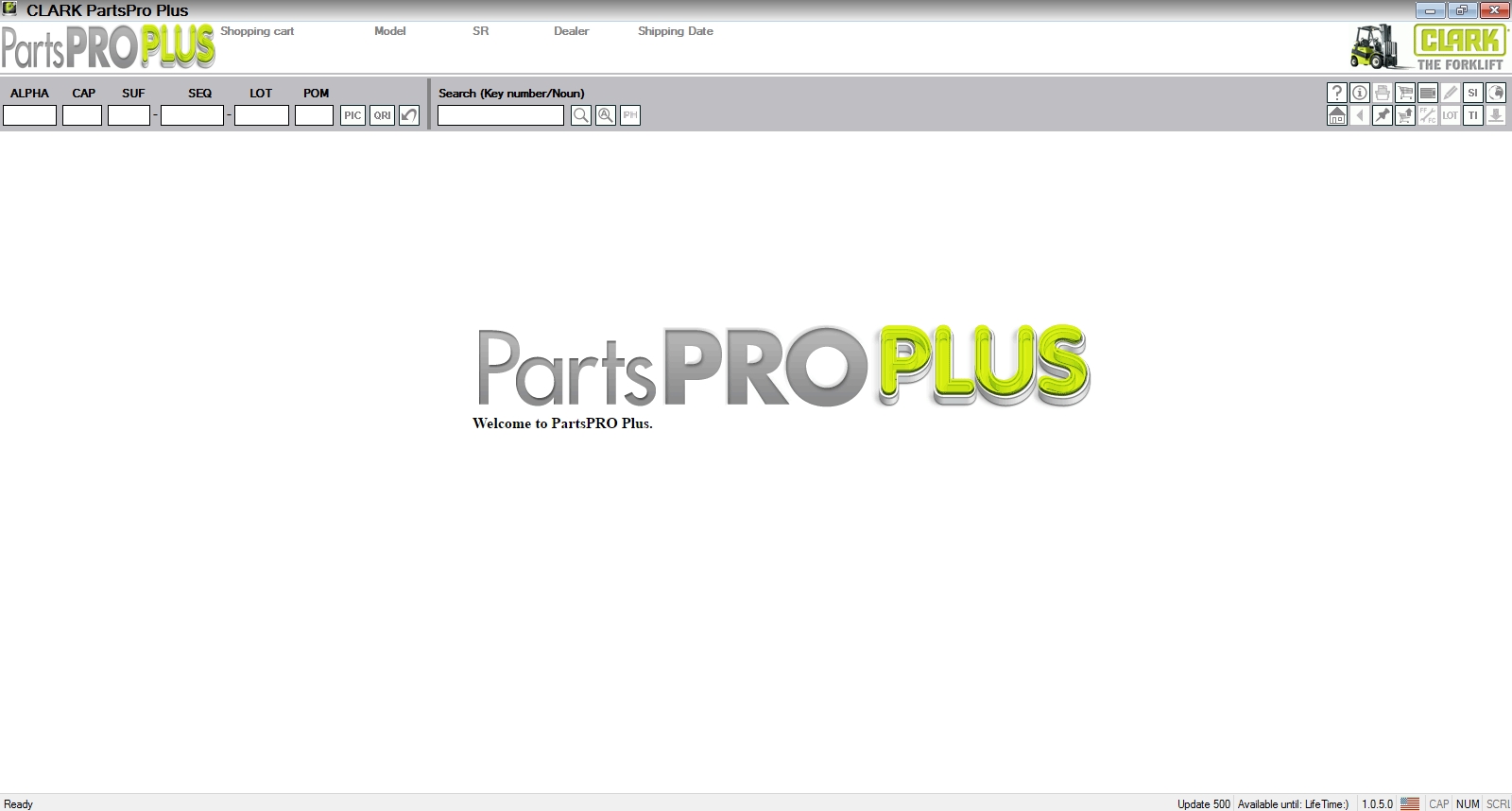
Task: Restore down the PartsPro Plus window
Action: click(1462, 10)
